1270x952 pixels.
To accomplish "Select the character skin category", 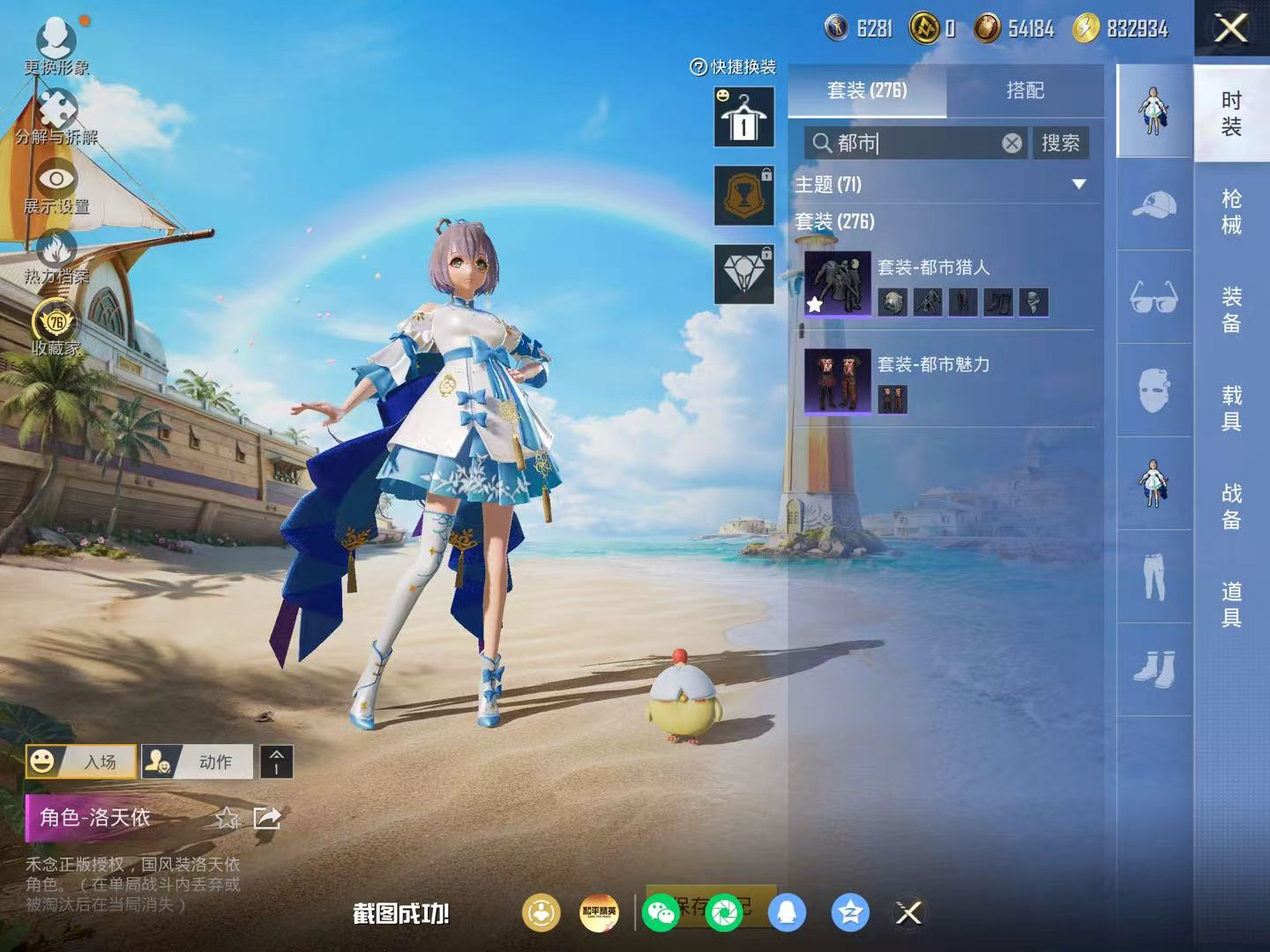I will 1154,483.
